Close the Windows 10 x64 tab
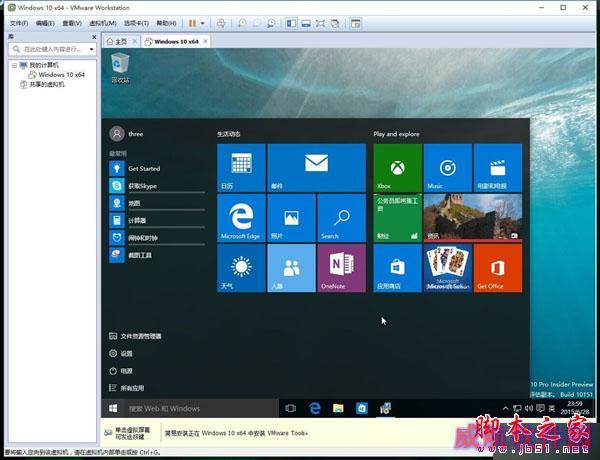The image size is (600, 460). coord(205,41)
